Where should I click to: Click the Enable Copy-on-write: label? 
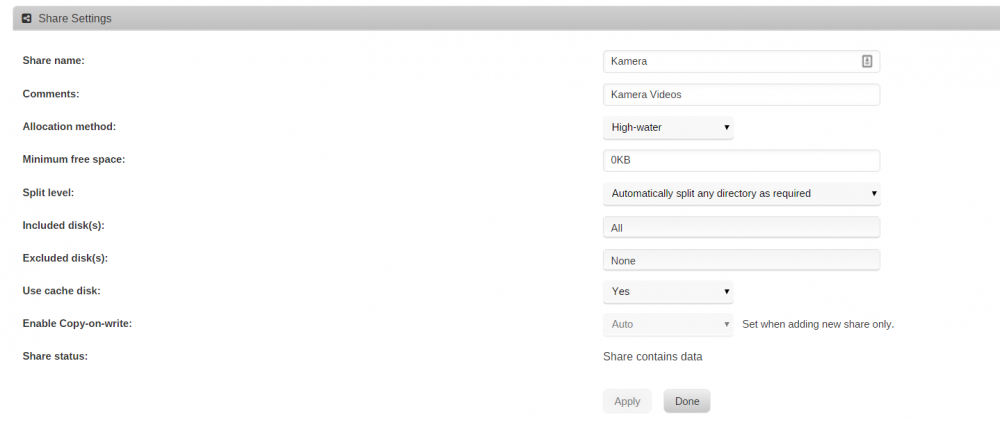point(77,323)
